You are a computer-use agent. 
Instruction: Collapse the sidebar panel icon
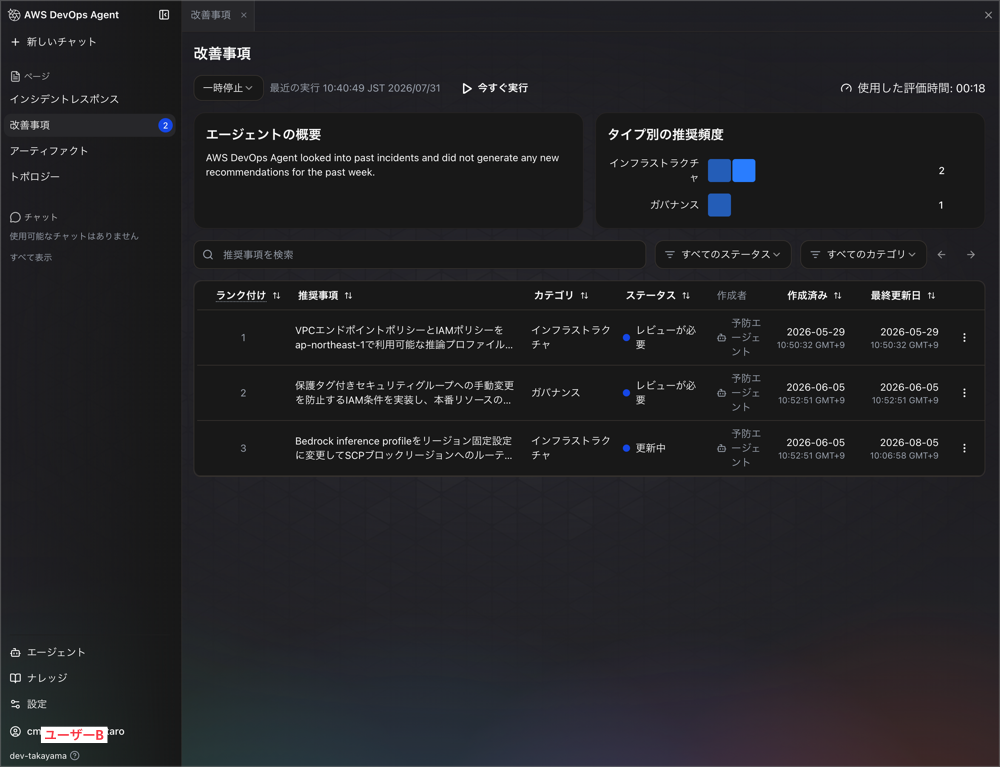click(164, 15)
